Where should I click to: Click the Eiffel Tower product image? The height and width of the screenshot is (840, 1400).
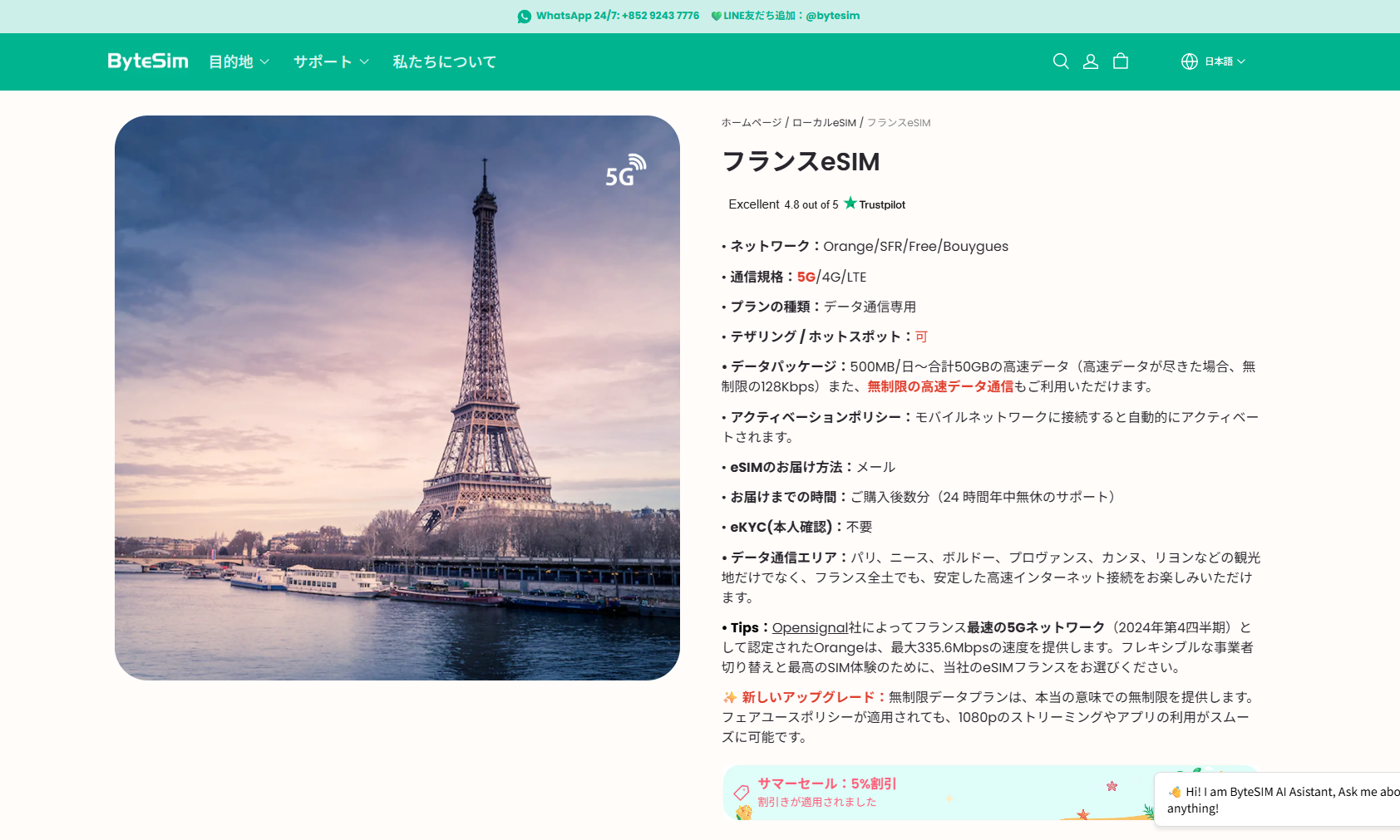[397, 398]
